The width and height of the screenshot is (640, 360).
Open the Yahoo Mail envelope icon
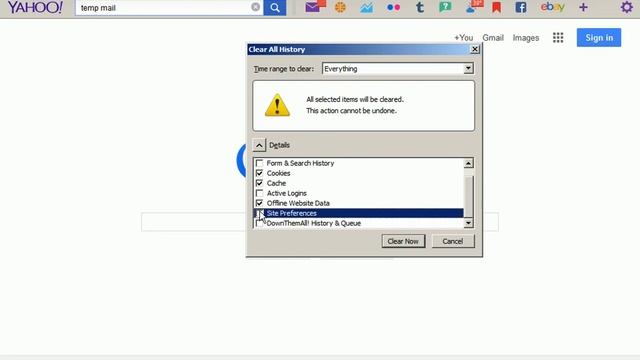pyautogui.click(x=313, y=7)
